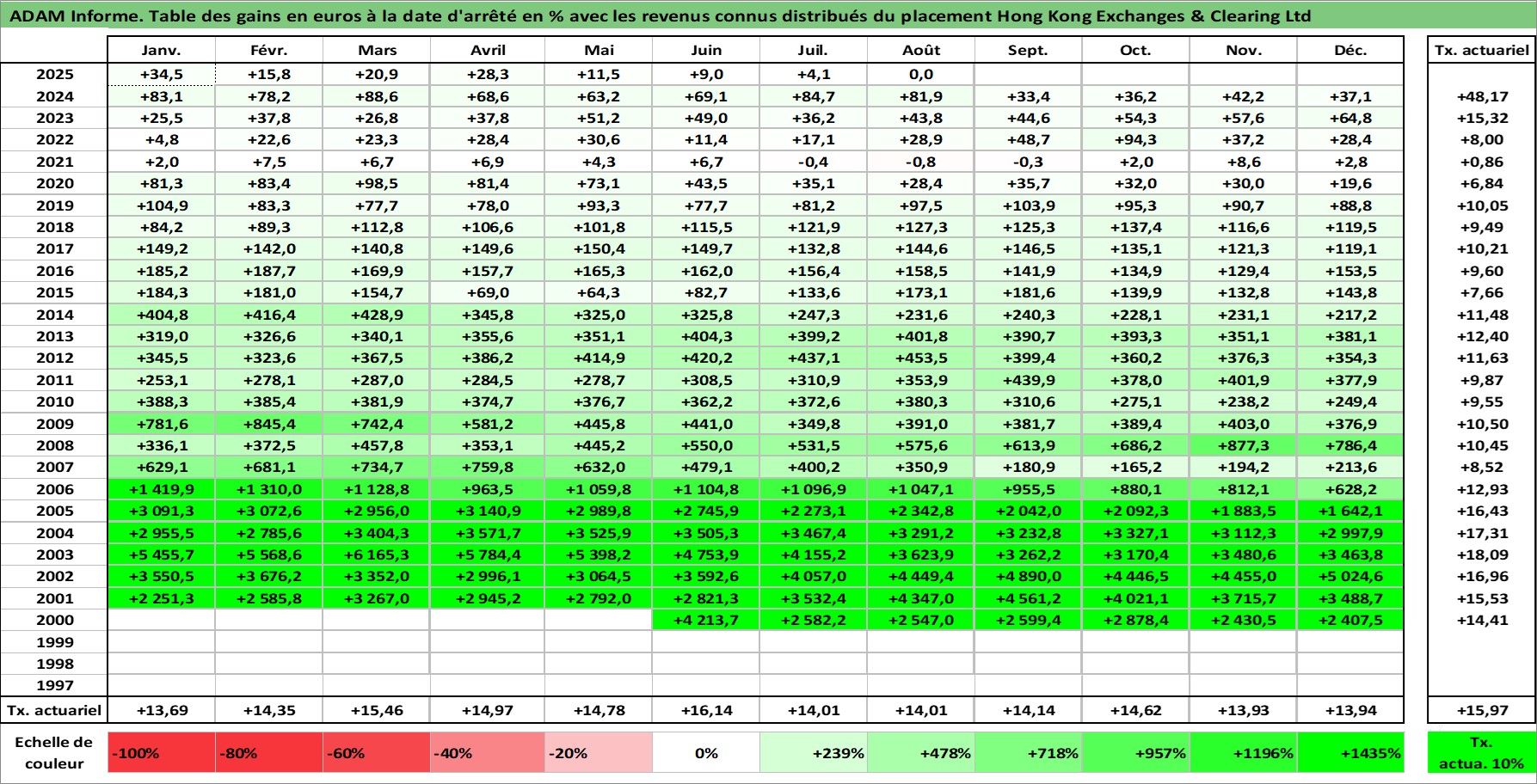Select the 'Août' column header
This screenshot has height=784, width=1537.
(x=921, y=50)
